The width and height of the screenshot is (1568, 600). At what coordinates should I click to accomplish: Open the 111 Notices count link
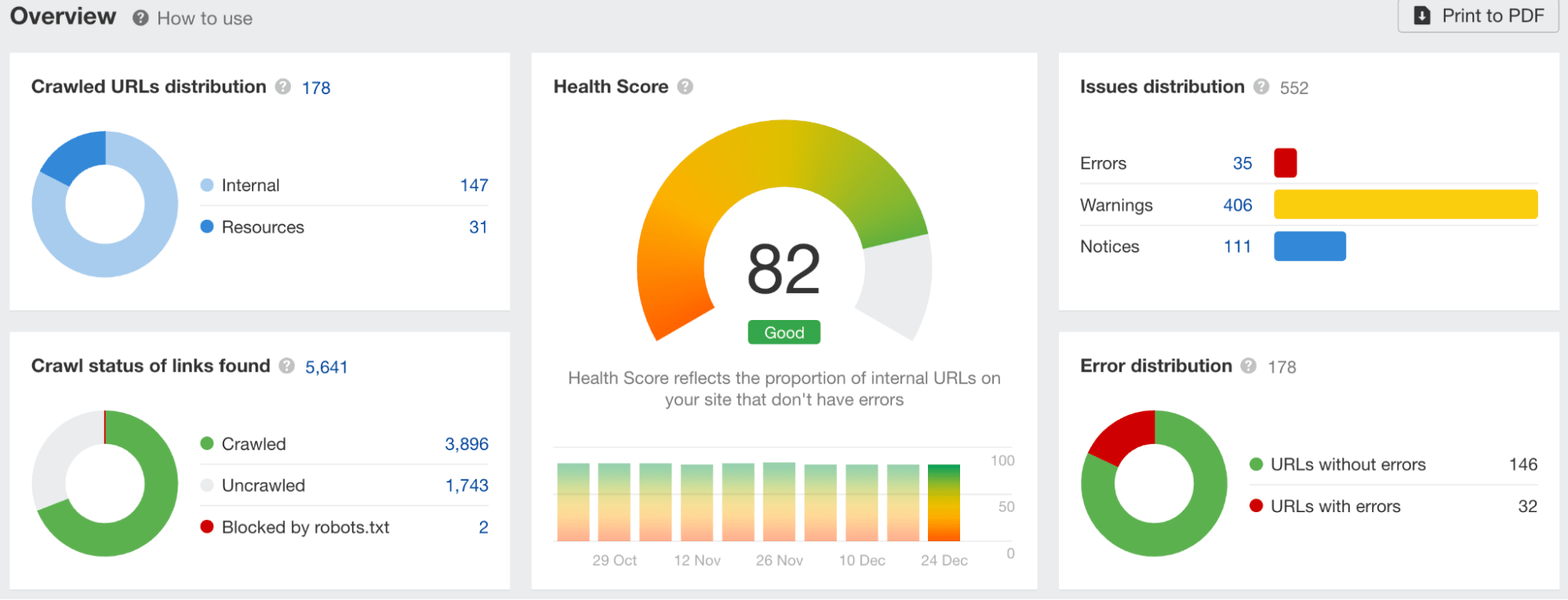coord(1237,247)
